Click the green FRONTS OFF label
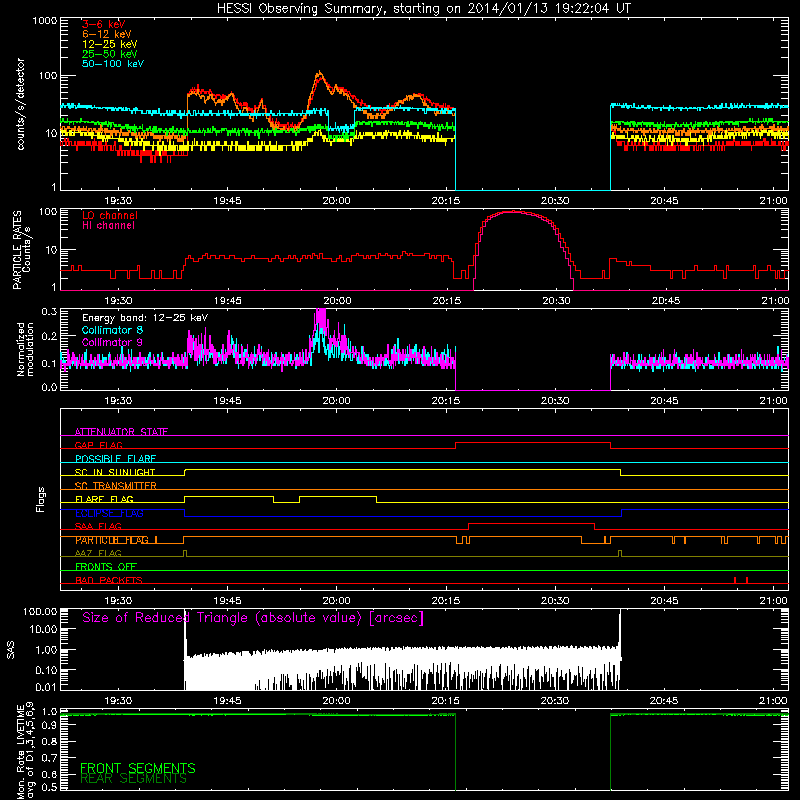 (x=106, y=567)
